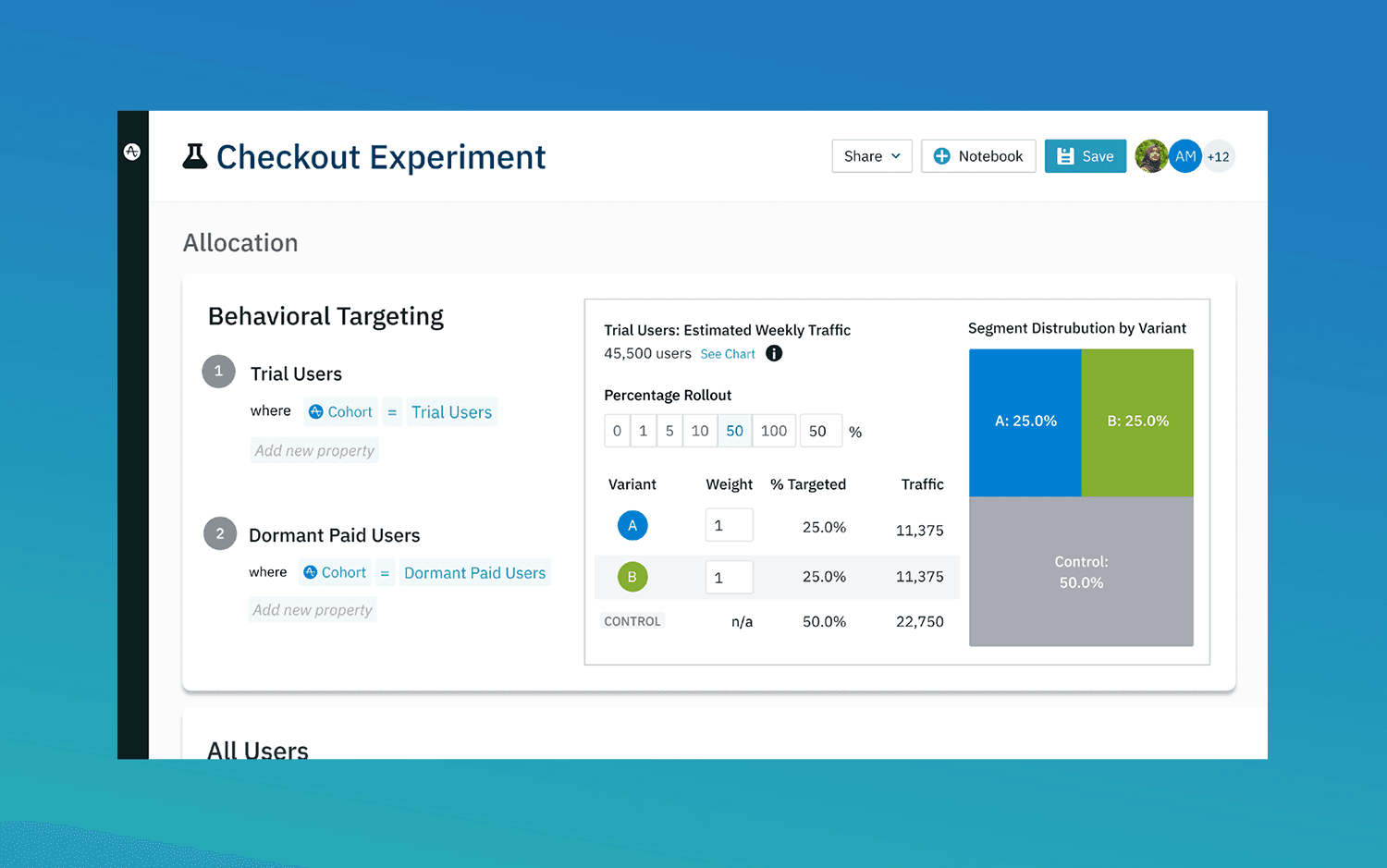Select the blue Variant A badge

coord(632,525)
